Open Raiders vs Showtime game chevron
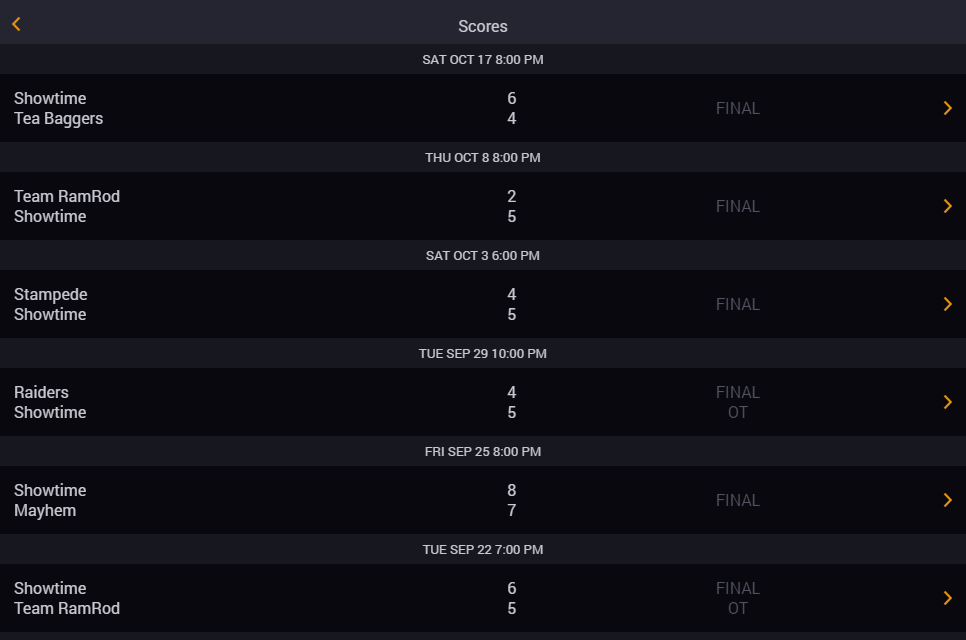This screenshot has width=966, height=640. (x=948, y=402)
